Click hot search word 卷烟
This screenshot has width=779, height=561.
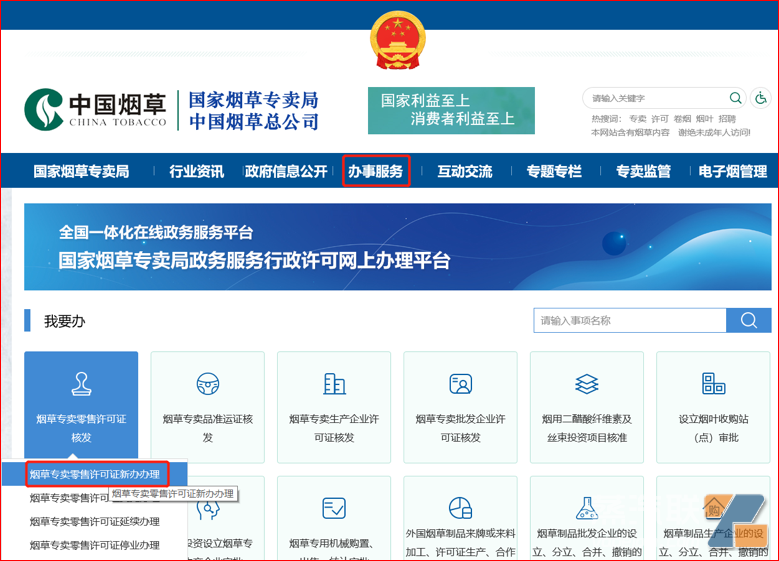[682, 119]
